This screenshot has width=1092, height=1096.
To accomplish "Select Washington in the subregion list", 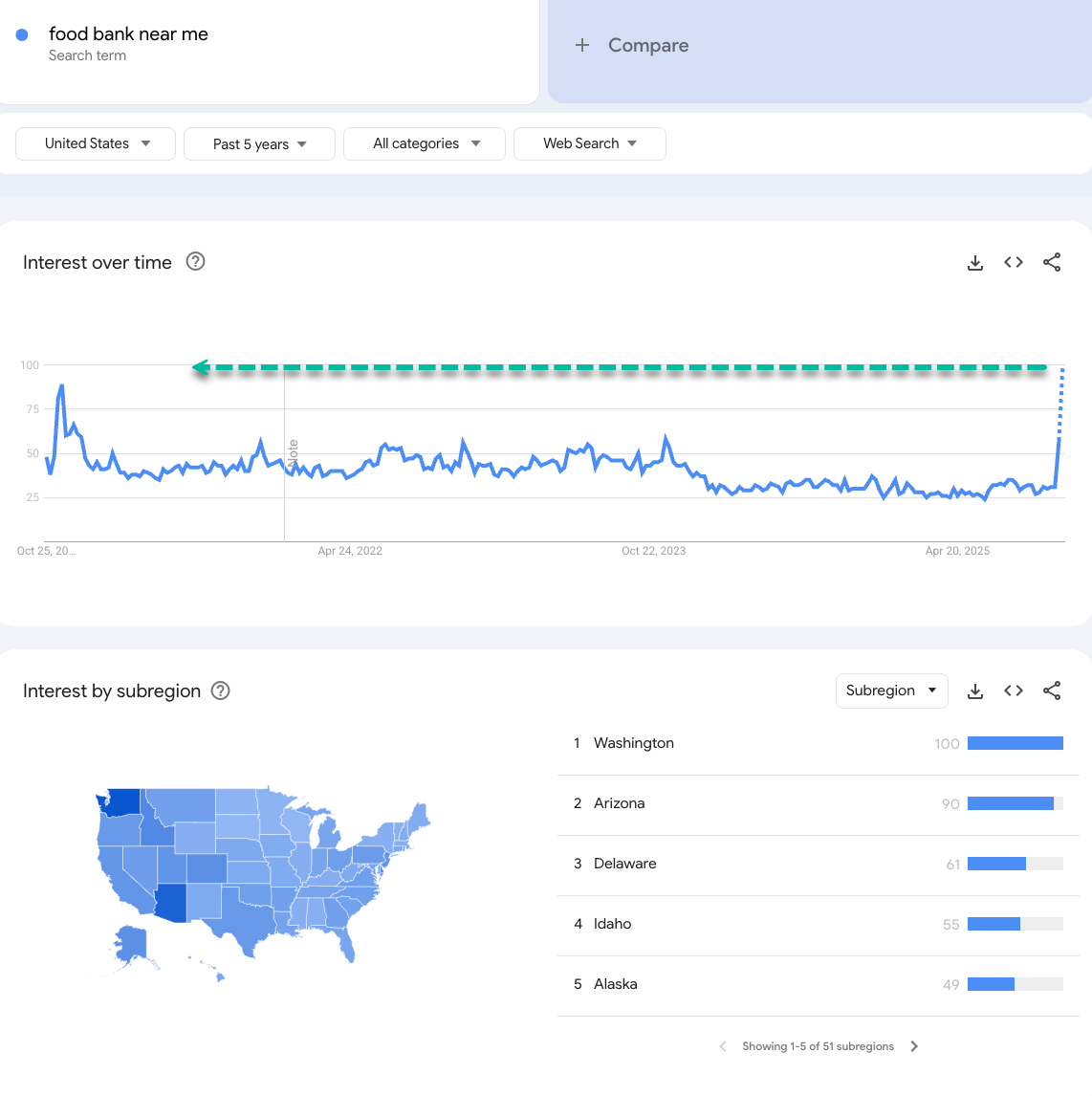I will click(633, 743).
